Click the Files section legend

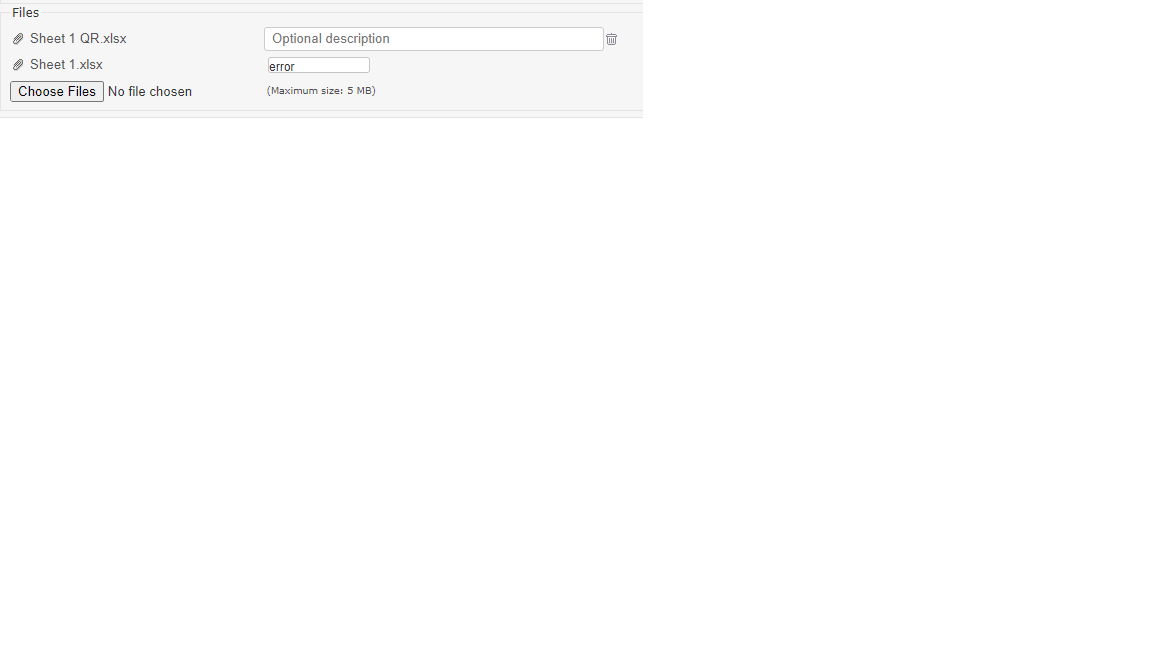pos(26,12)
